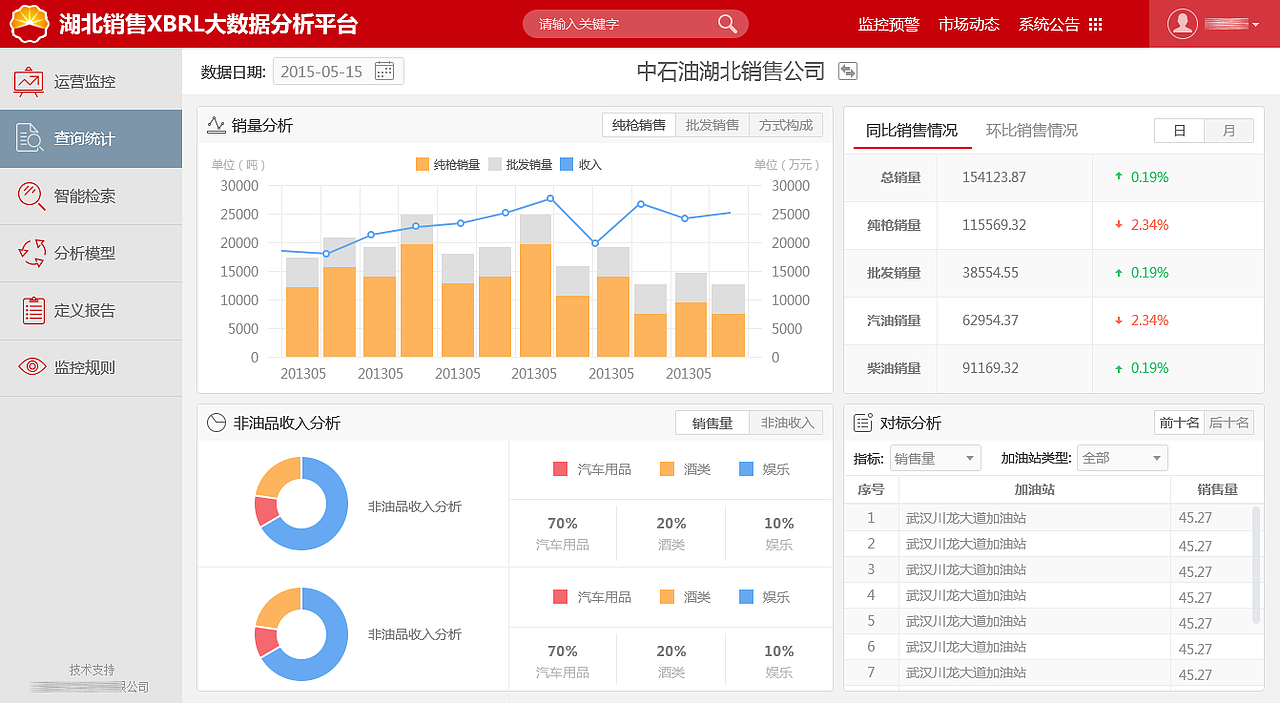Click the 加油站 column header
1280x703 pixels.
(x=1035, y=489)
